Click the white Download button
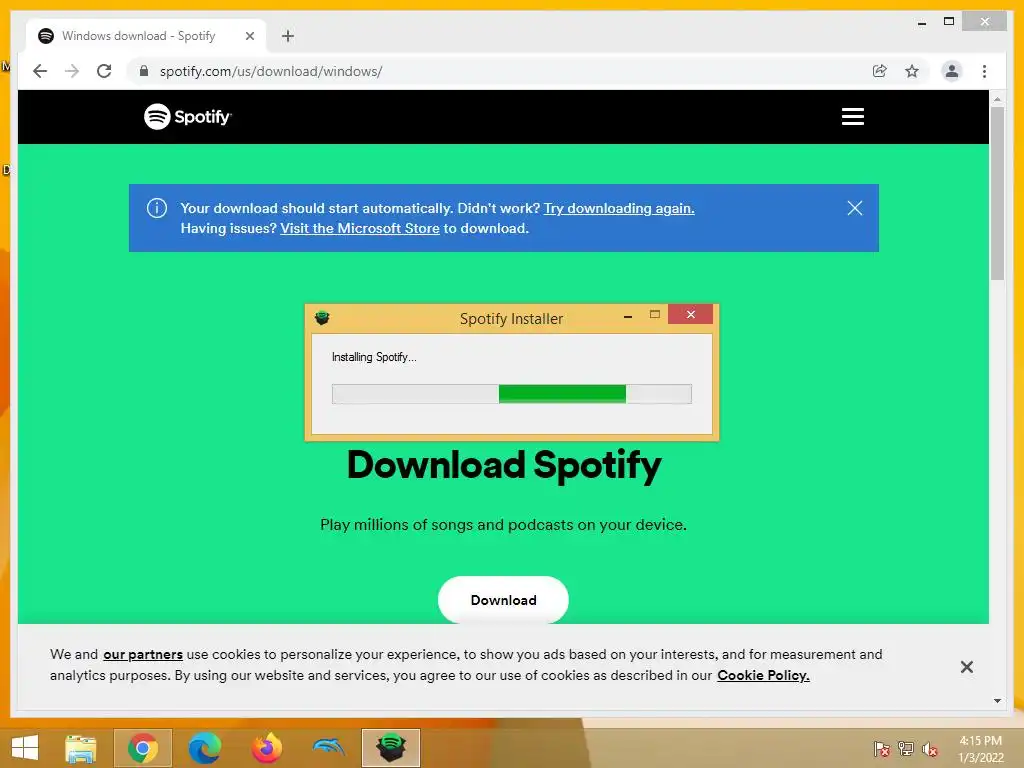This screenshot has width=1024, height=768. point(503,600)
